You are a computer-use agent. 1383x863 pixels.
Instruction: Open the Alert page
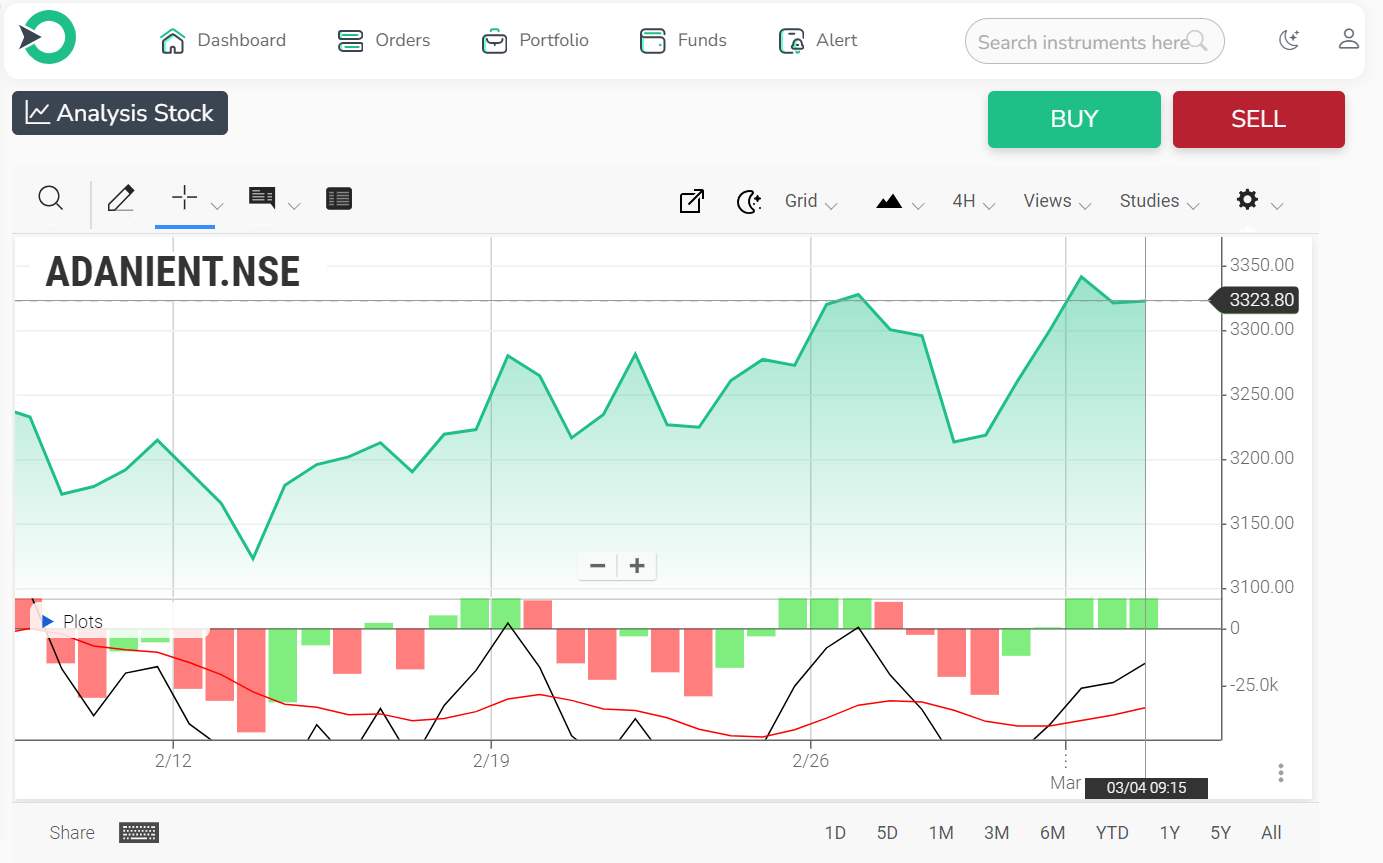click(x=818, y=41)
